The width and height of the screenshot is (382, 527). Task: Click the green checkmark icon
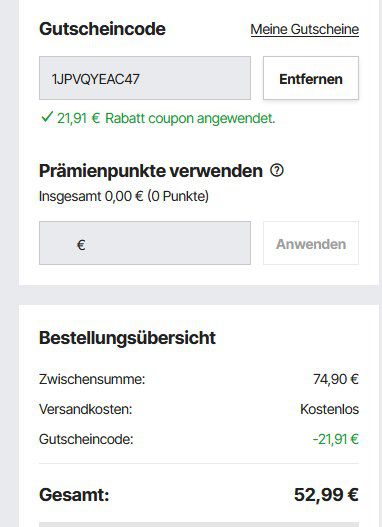[x=46, y=117]
